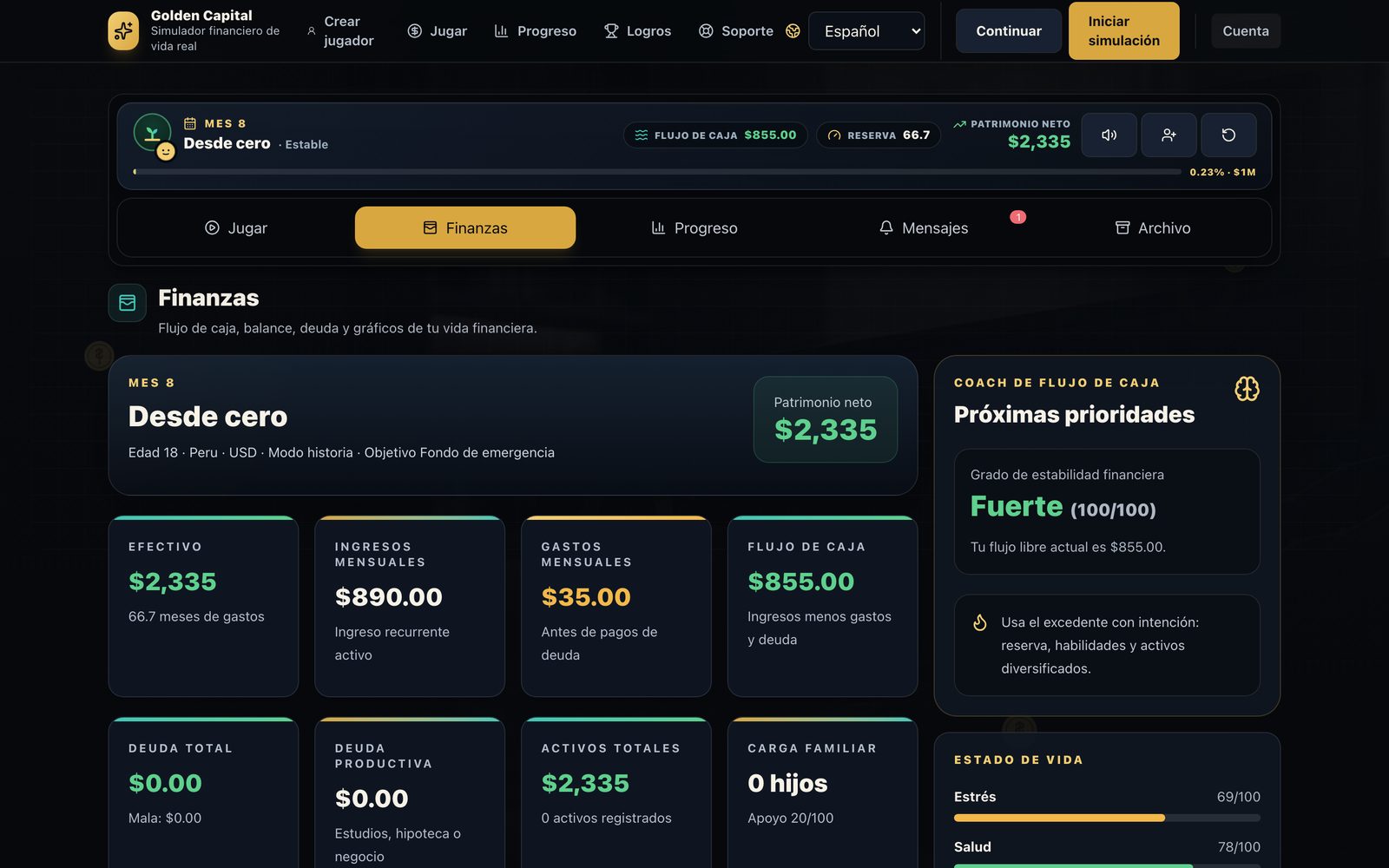Open Progreso in top navigation bar

[536, 31]
